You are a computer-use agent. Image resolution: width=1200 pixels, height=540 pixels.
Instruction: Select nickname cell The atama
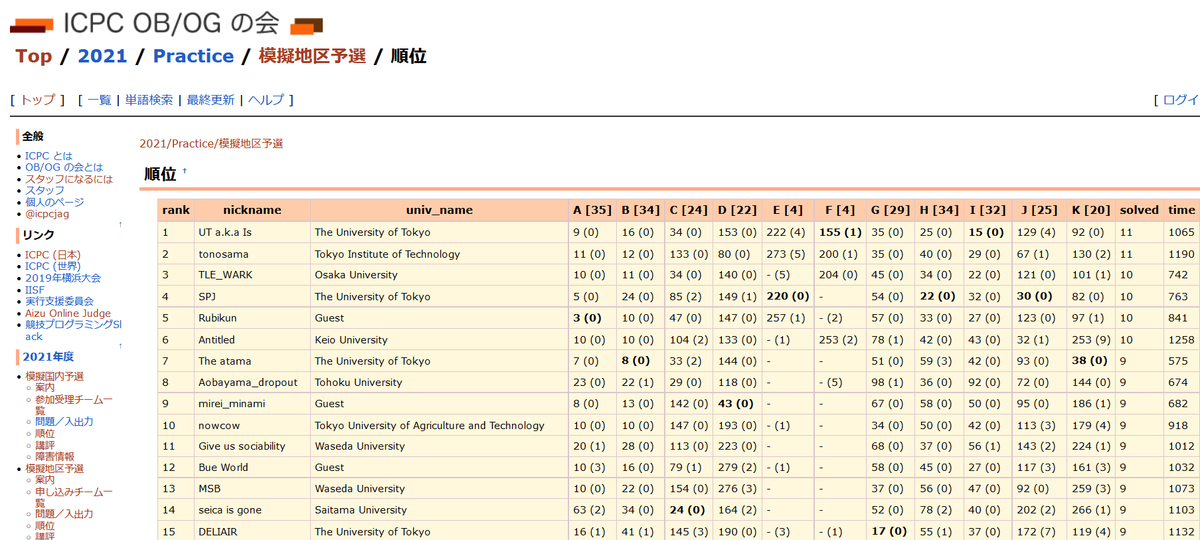click(252, 361)
